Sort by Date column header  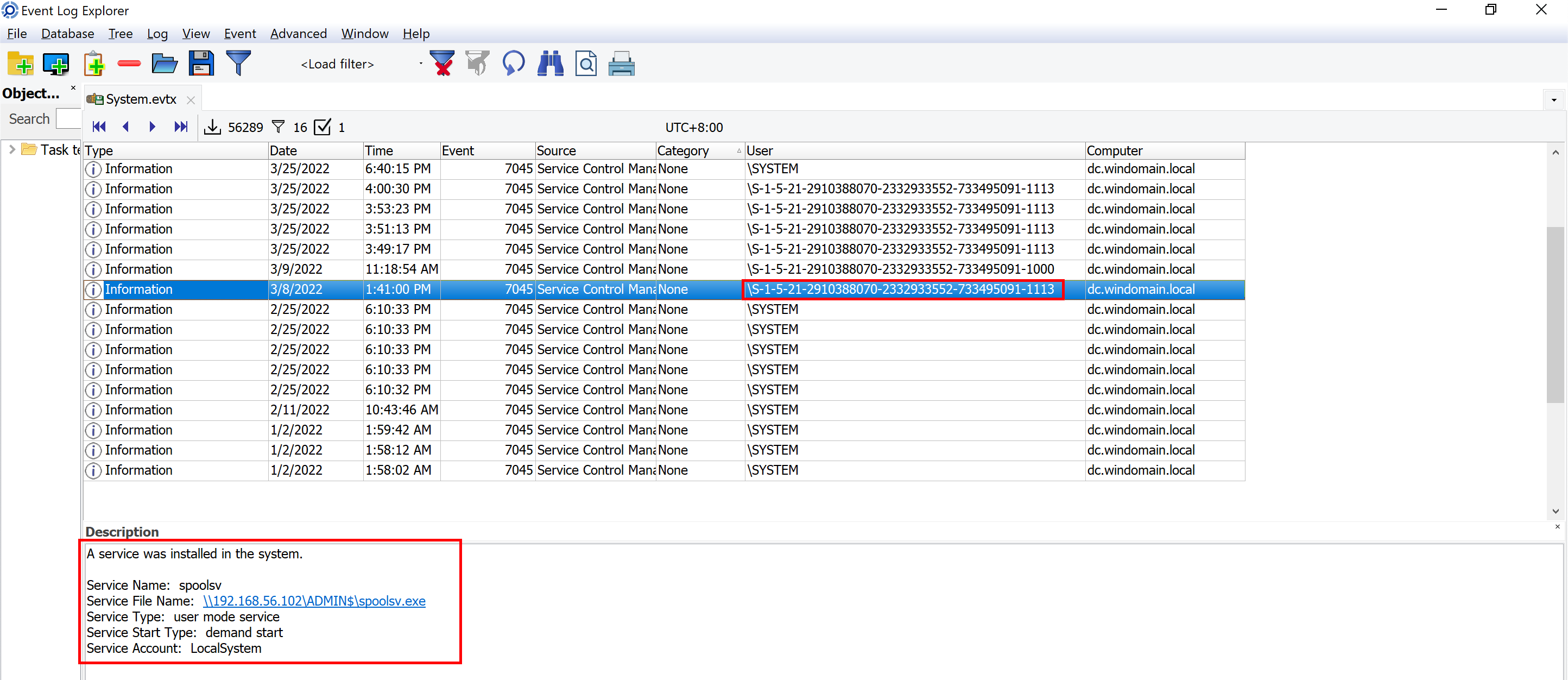[x=315, y=150]
